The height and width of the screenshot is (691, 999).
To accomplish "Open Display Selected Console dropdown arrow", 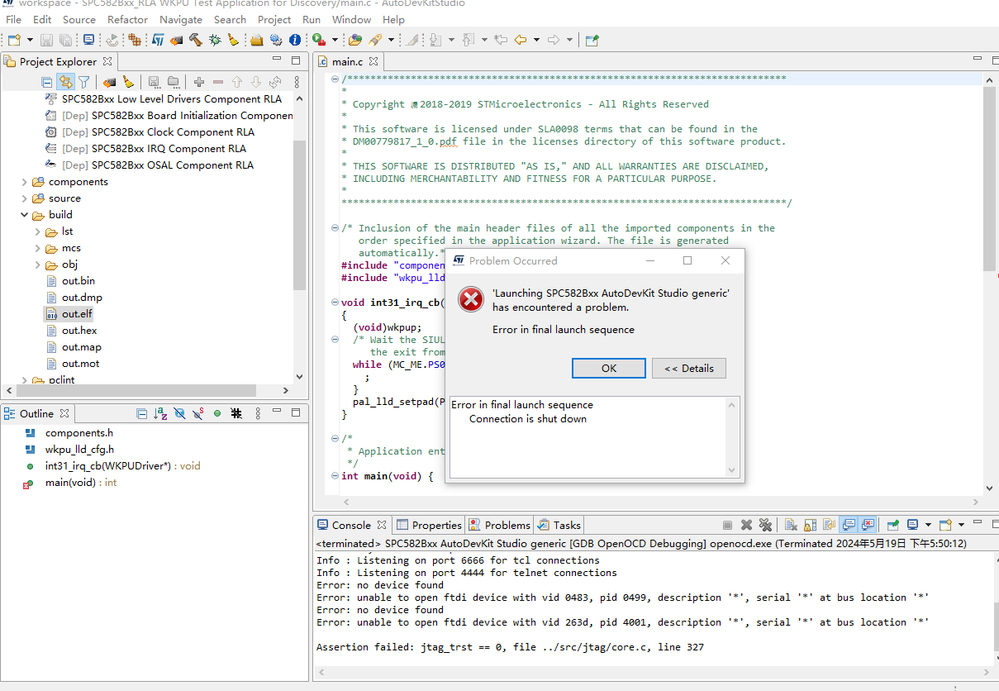I will 928,525.
